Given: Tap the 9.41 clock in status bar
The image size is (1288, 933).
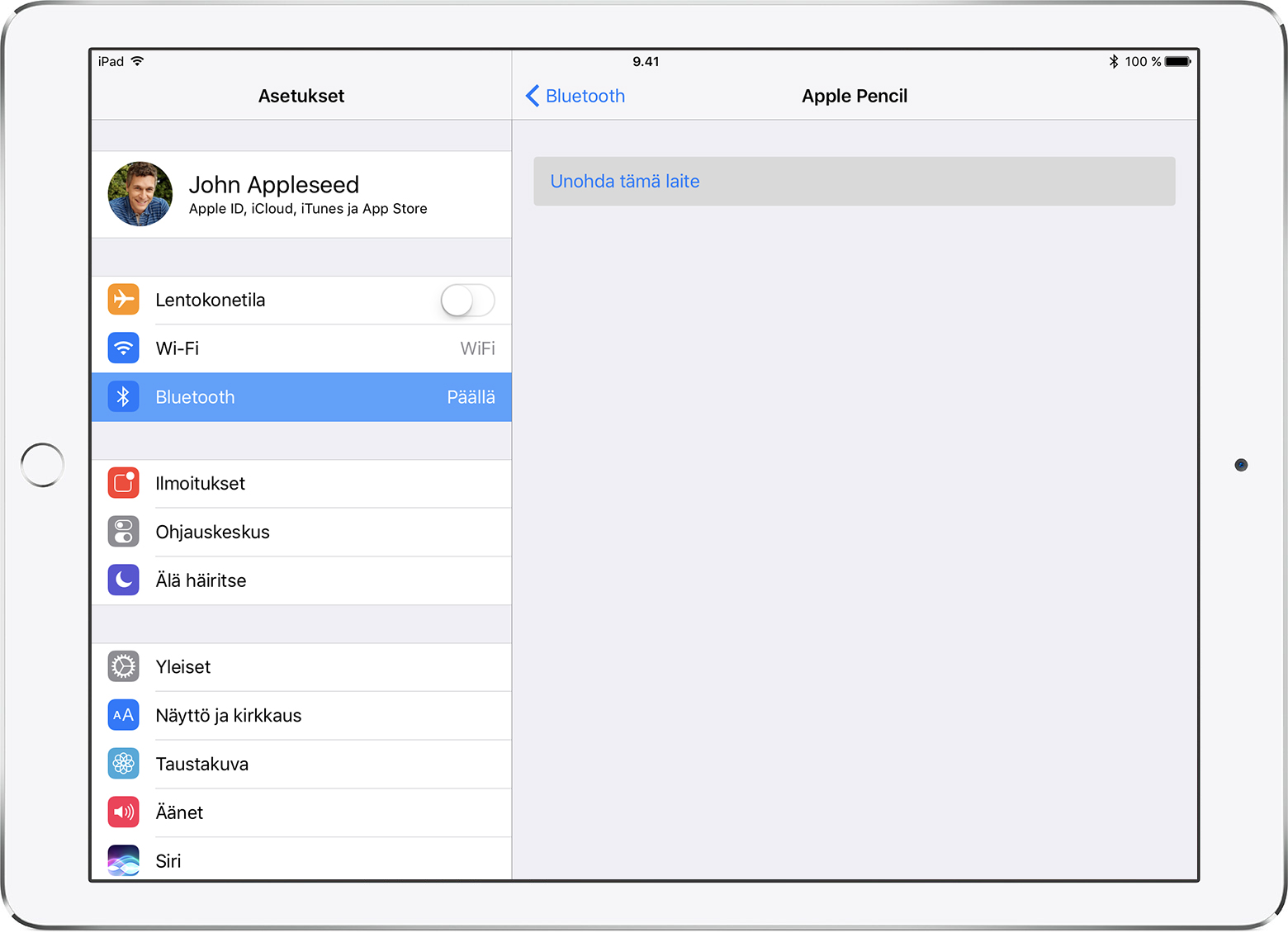Looking at the screenshot, I should pyautogui.click(x=646, y=61).
